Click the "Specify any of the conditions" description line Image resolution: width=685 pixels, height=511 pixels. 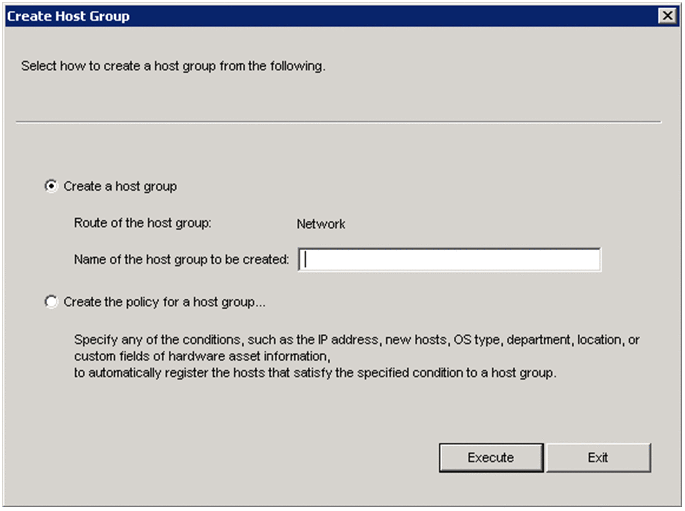pos(357,340)
